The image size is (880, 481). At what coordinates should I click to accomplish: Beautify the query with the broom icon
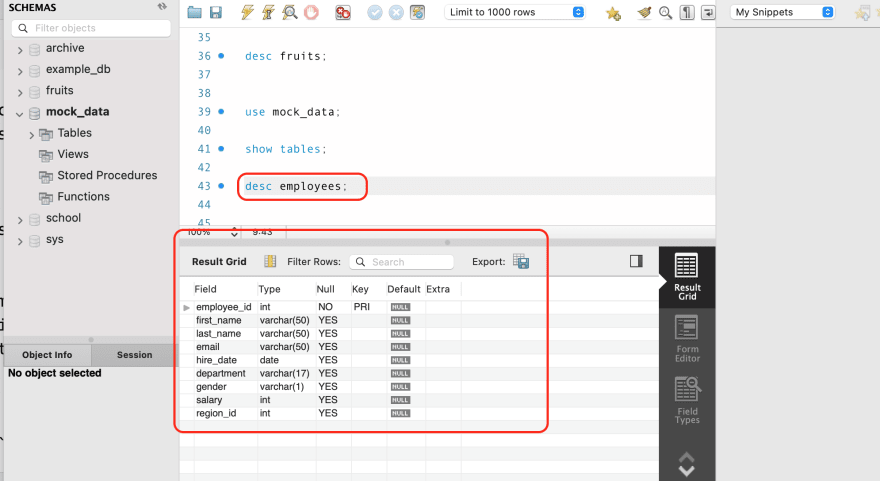[644, 12]
